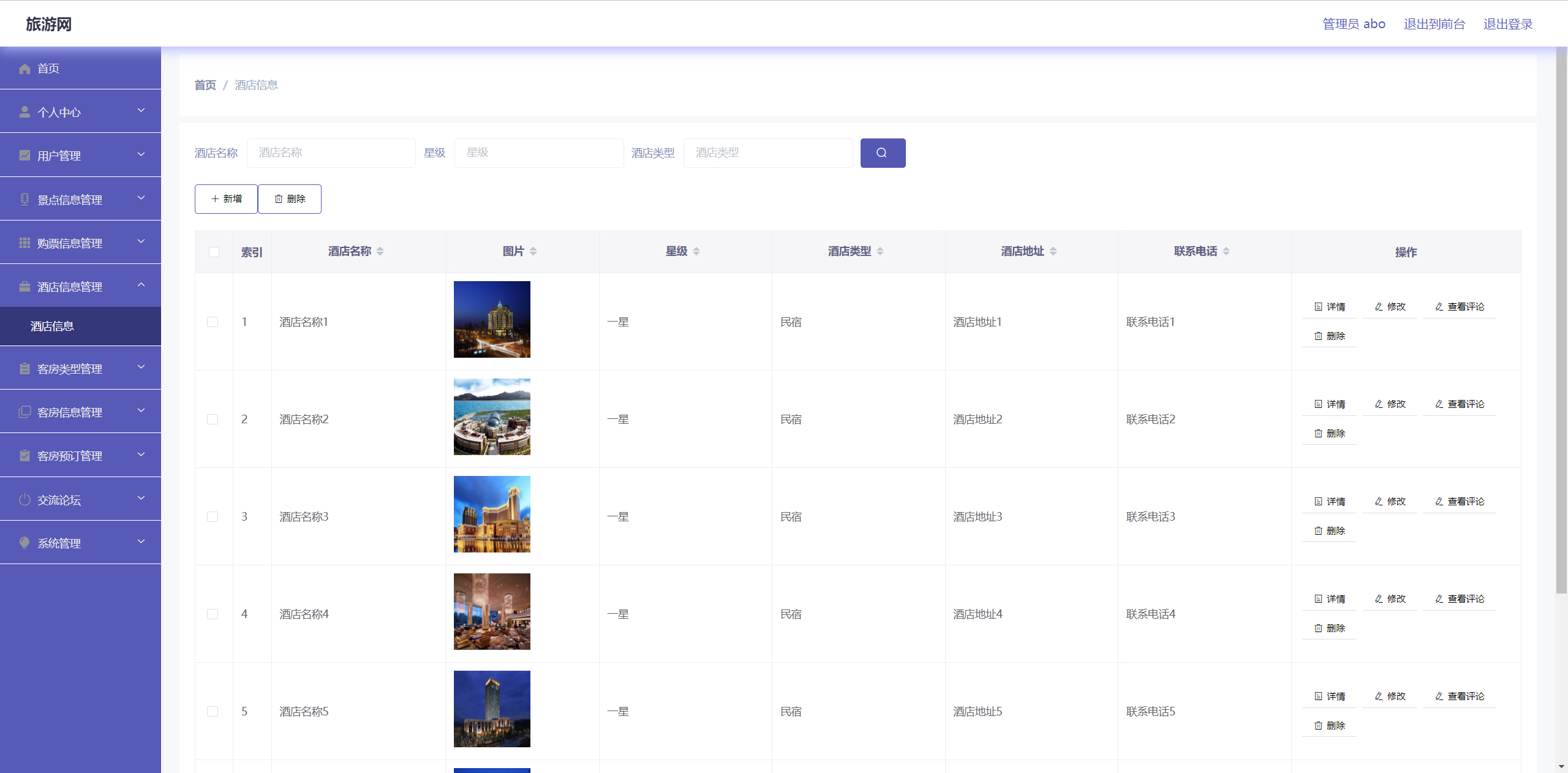The width and height of the screenshot is (1568, 773).
Task: Check the checkbox for row 酒店名称1
Action: (213, 322)
